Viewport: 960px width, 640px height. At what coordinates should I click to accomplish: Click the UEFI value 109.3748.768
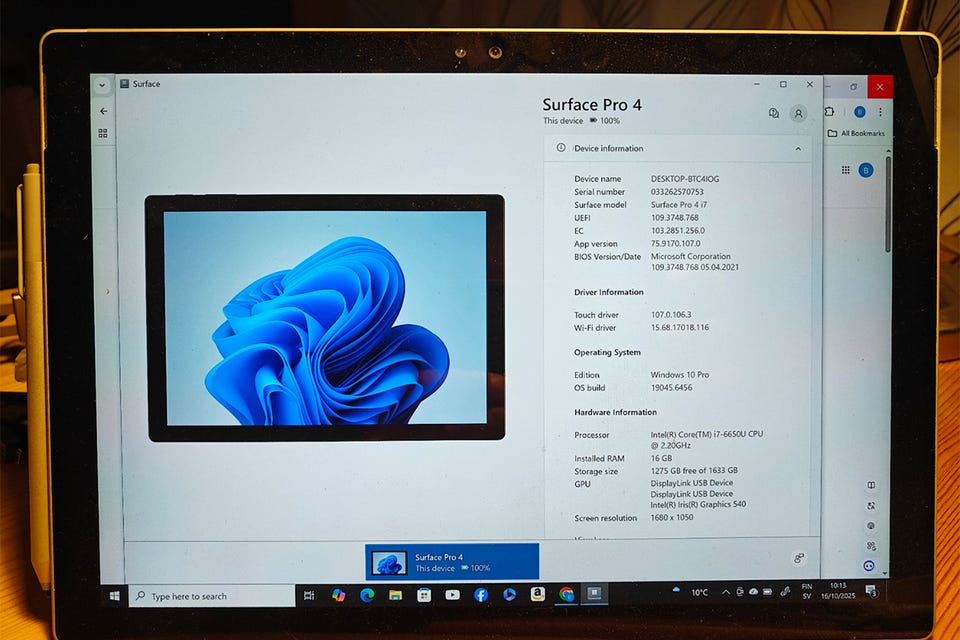click(x=674, y=217)
